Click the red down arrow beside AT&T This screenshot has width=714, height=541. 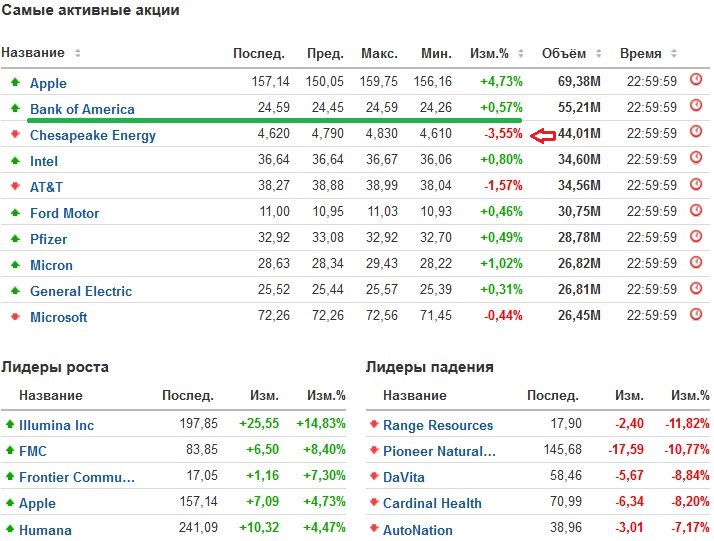15,186
